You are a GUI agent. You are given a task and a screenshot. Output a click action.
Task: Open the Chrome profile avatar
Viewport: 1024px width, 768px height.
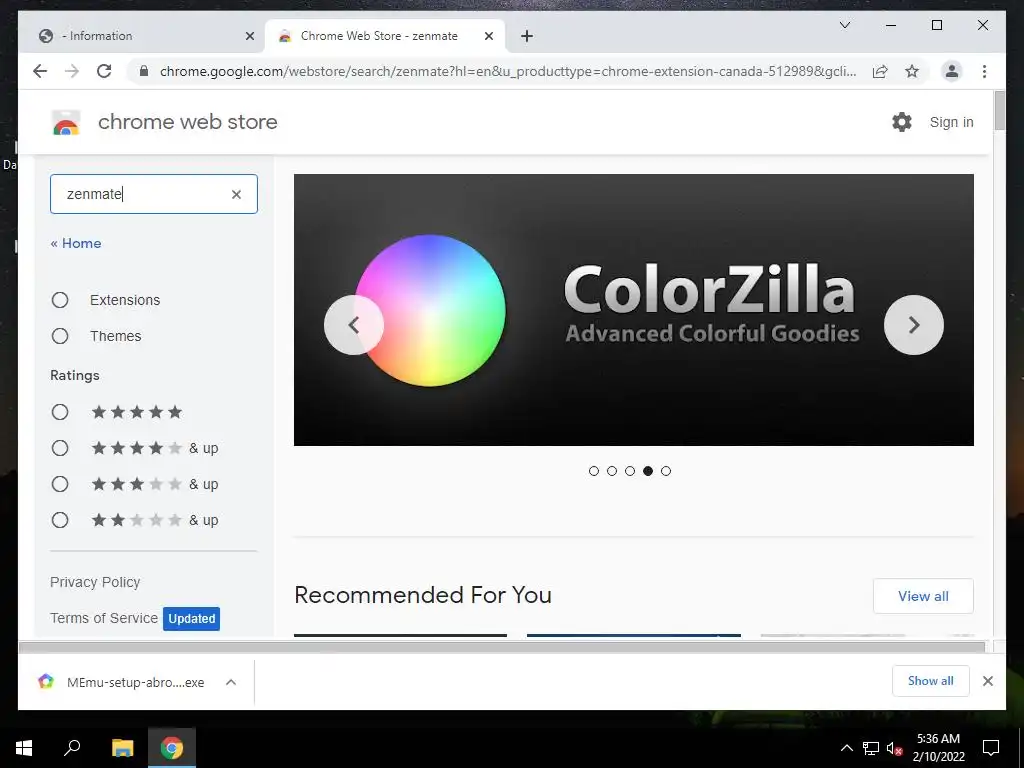pos(952,71)
